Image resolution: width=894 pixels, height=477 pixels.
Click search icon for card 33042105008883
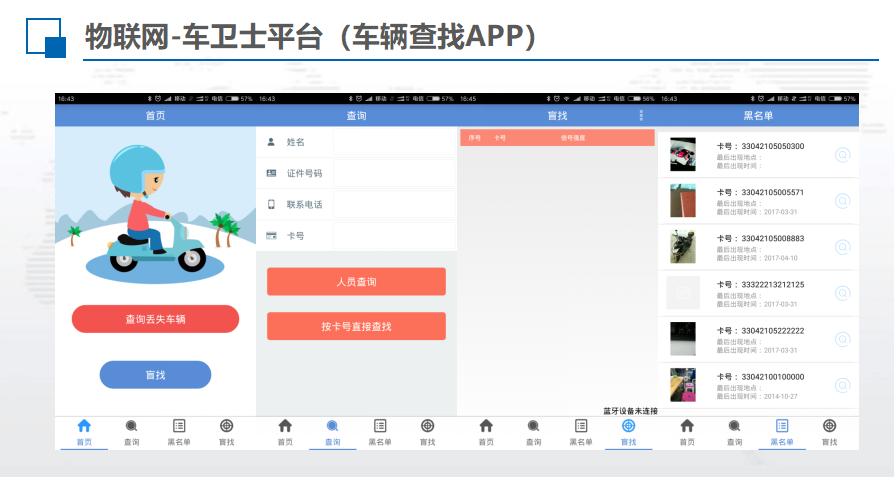click(x=842, y=247)
